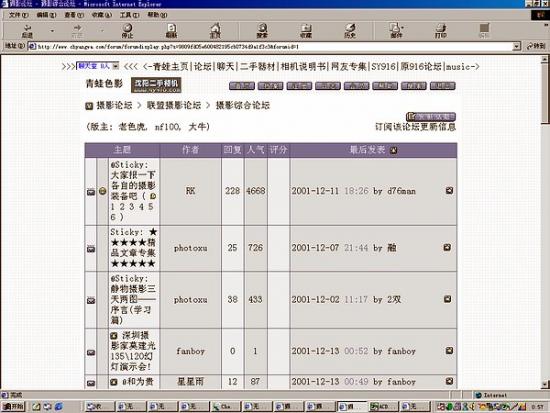Jump to last post by d76man arrow icon
This screenshot has width=550, height=413.
[x=449, y=191]
